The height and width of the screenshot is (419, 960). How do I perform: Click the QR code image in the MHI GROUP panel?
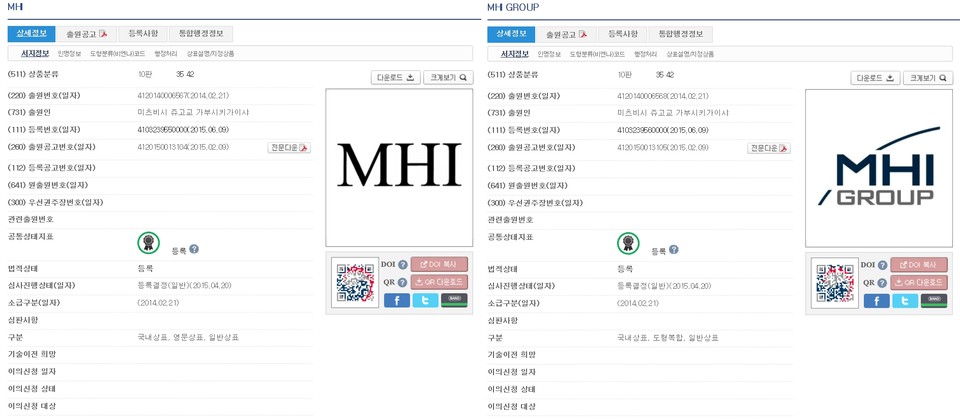(835, 283)
